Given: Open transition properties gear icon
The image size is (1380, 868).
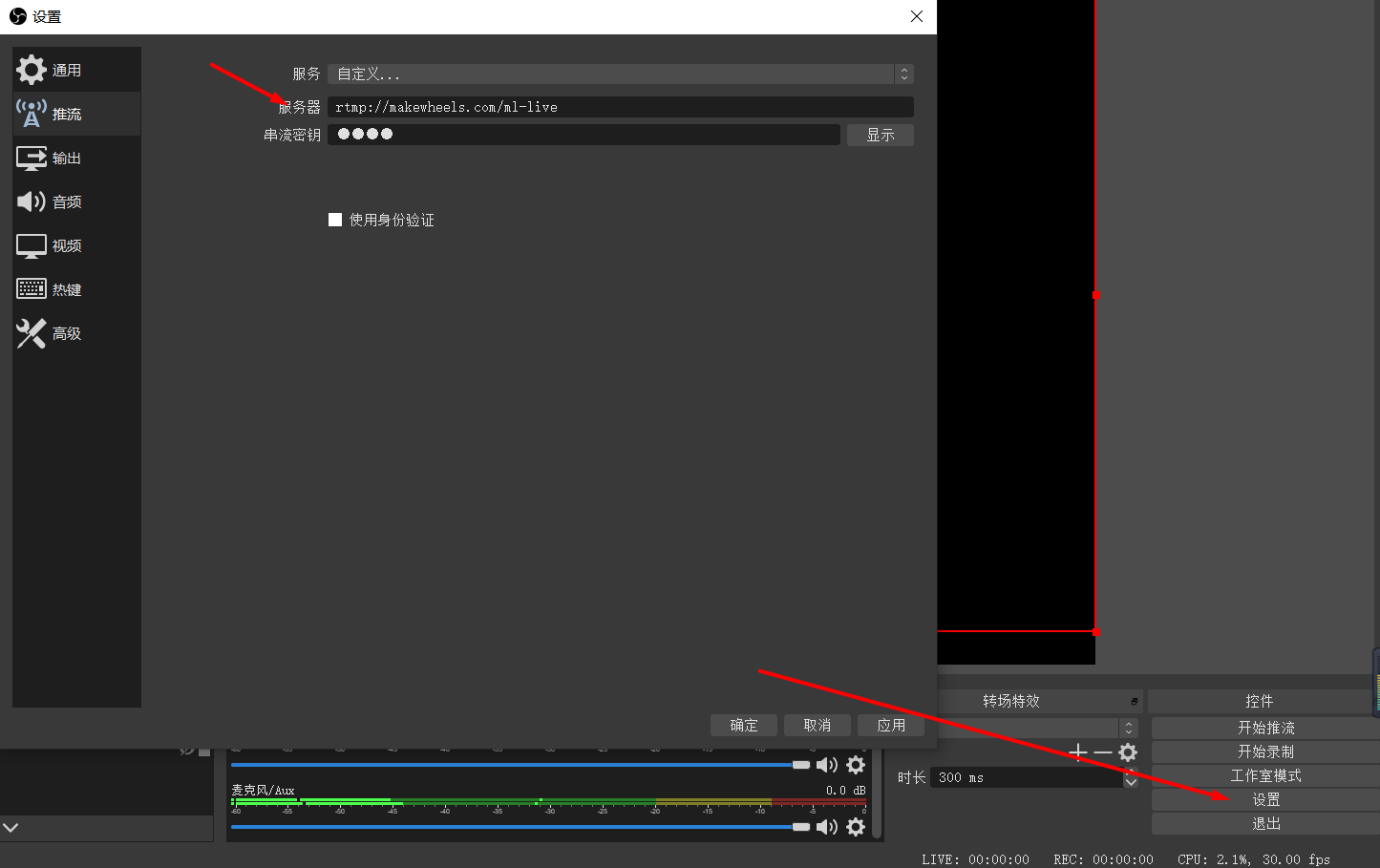Looking at the screenshot, I should [x=1128, y=752].
